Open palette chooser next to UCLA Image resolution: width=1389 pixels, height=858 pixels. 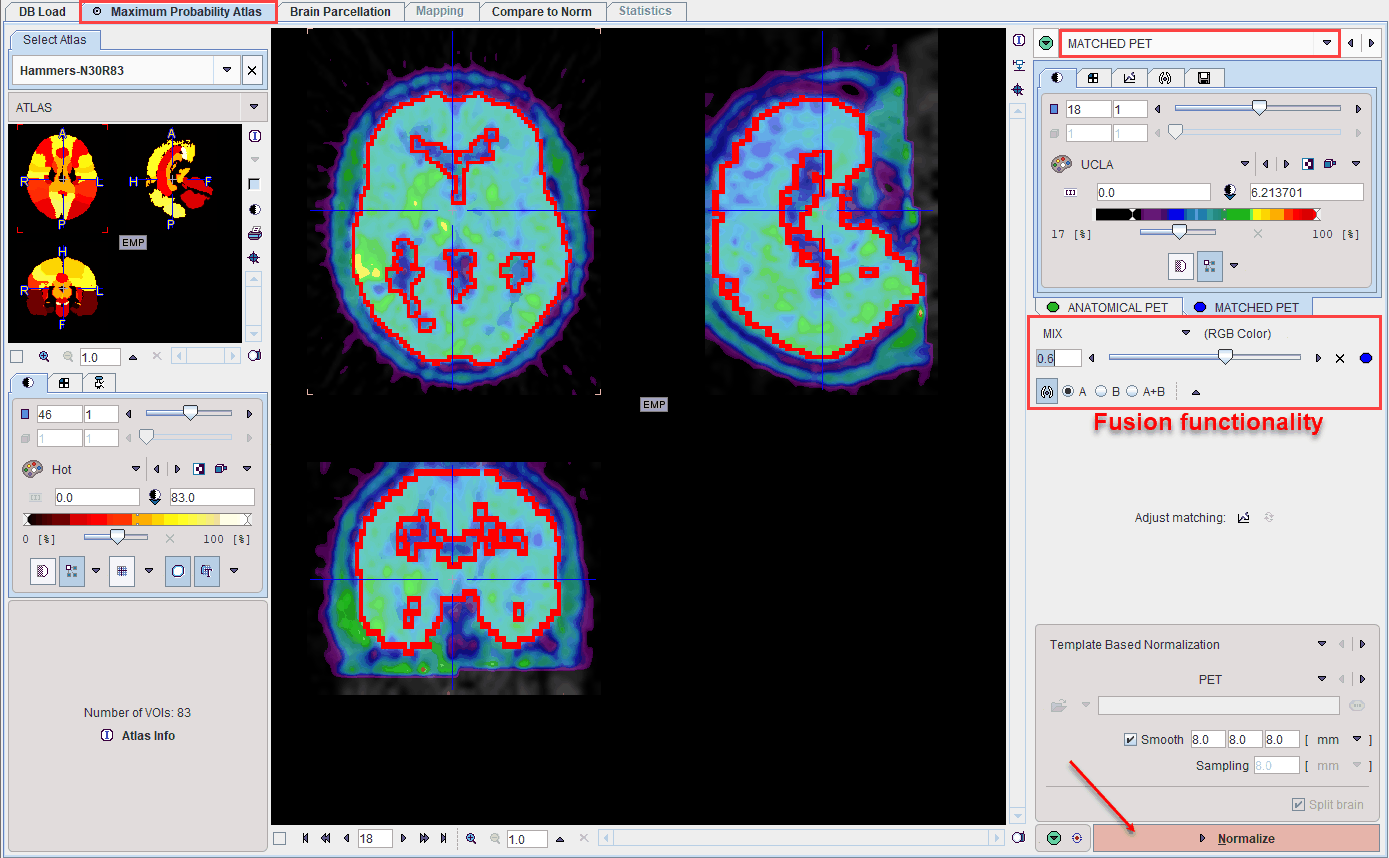[x=1060, y=164]
